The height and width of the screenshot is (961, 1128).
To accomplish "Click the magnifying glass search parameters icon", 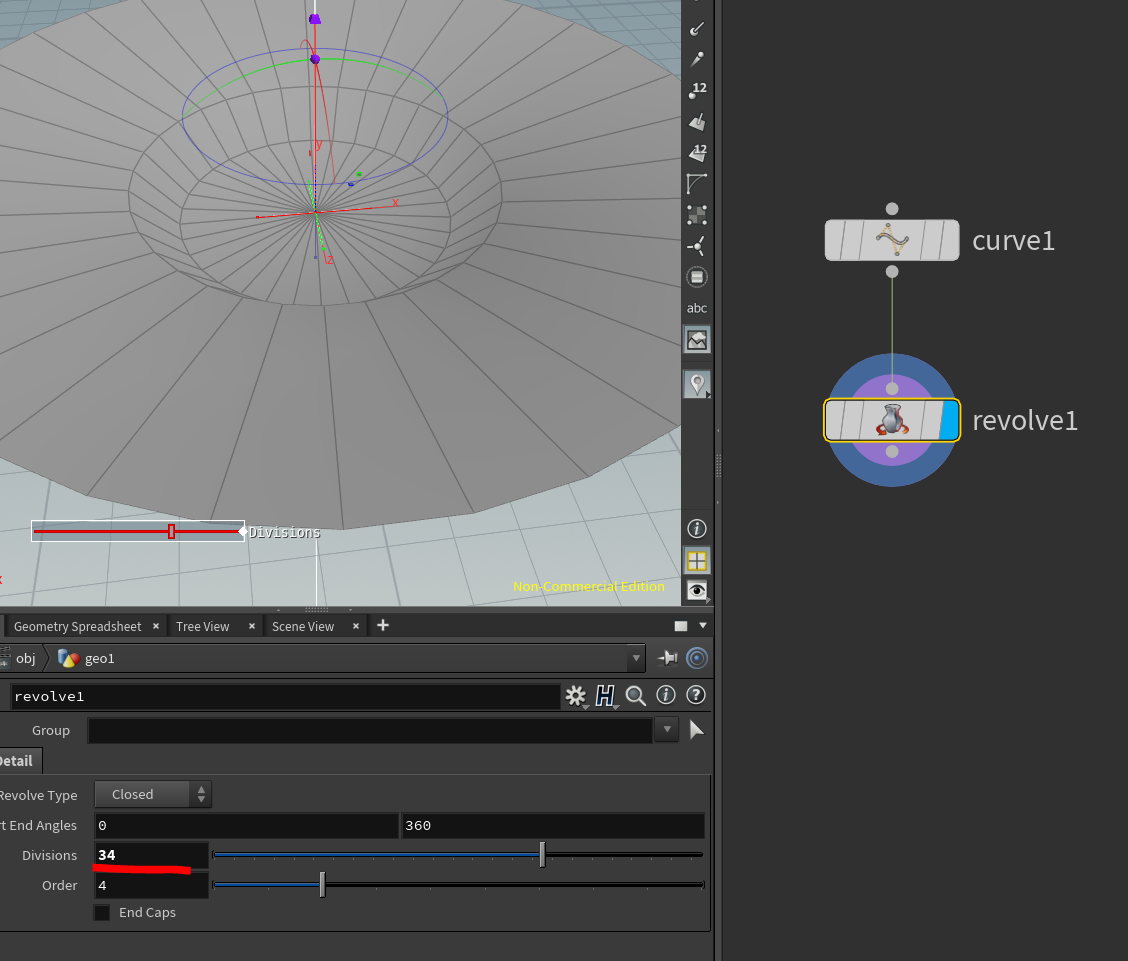I will coord(635,696).
